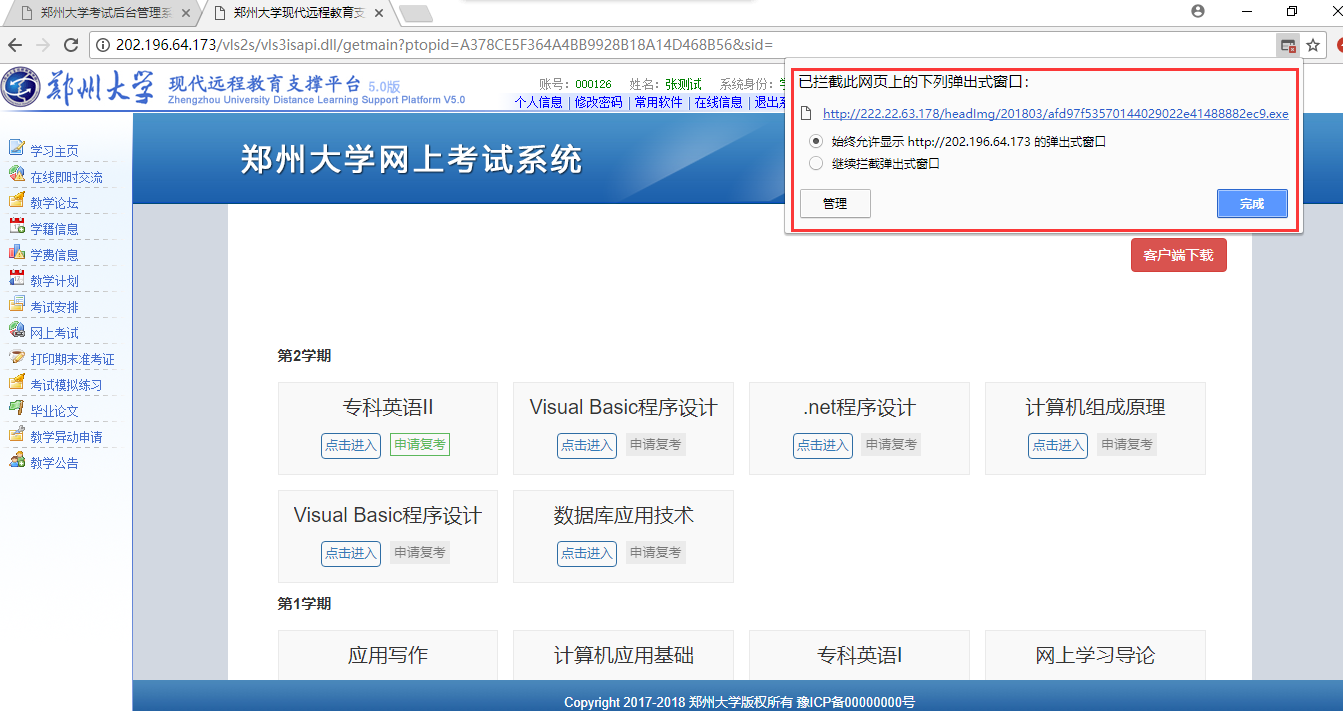Select 继续拦截弹出式窗口 radio option

816,163
